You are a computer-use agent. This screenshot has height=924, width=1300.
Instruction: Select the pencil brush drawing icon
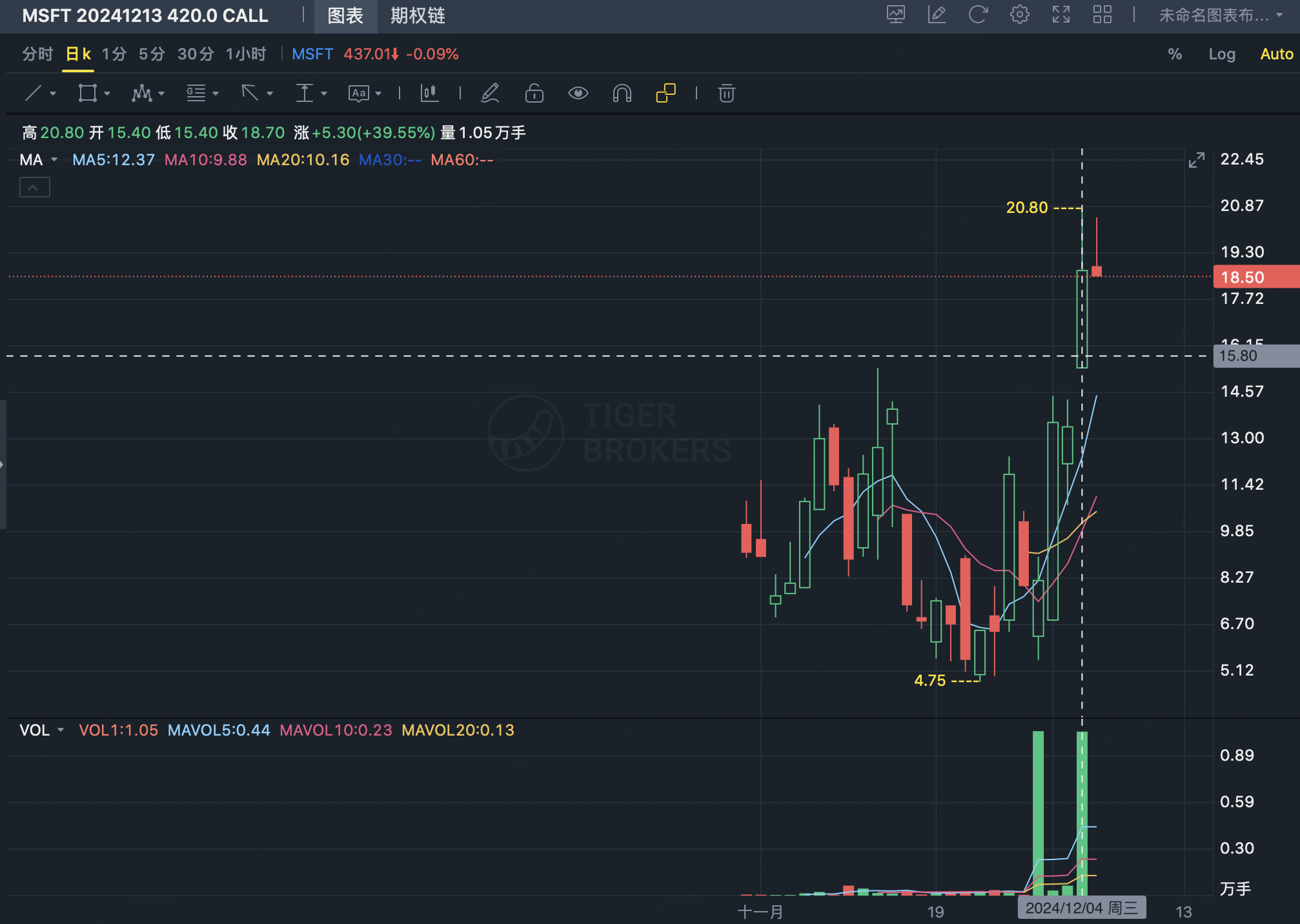(490, 94)
